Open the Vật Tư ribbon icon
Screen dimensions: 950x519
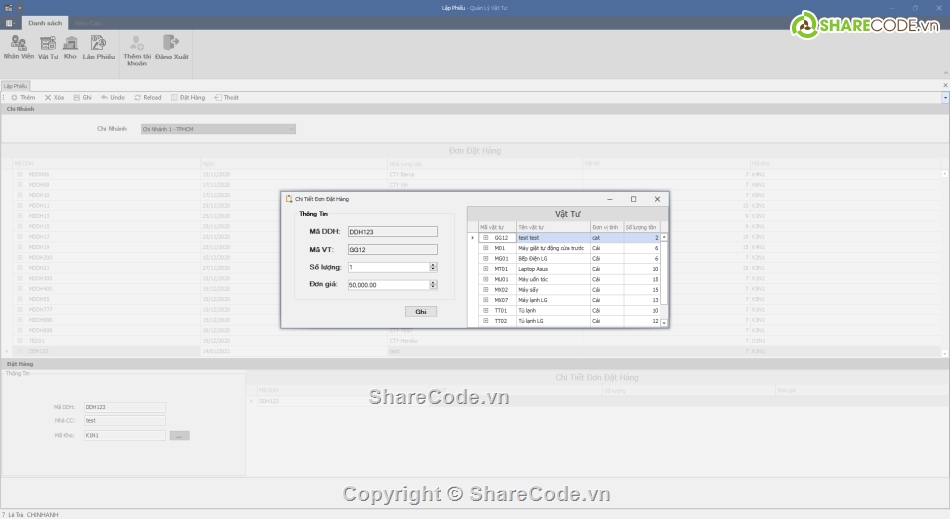48,47
